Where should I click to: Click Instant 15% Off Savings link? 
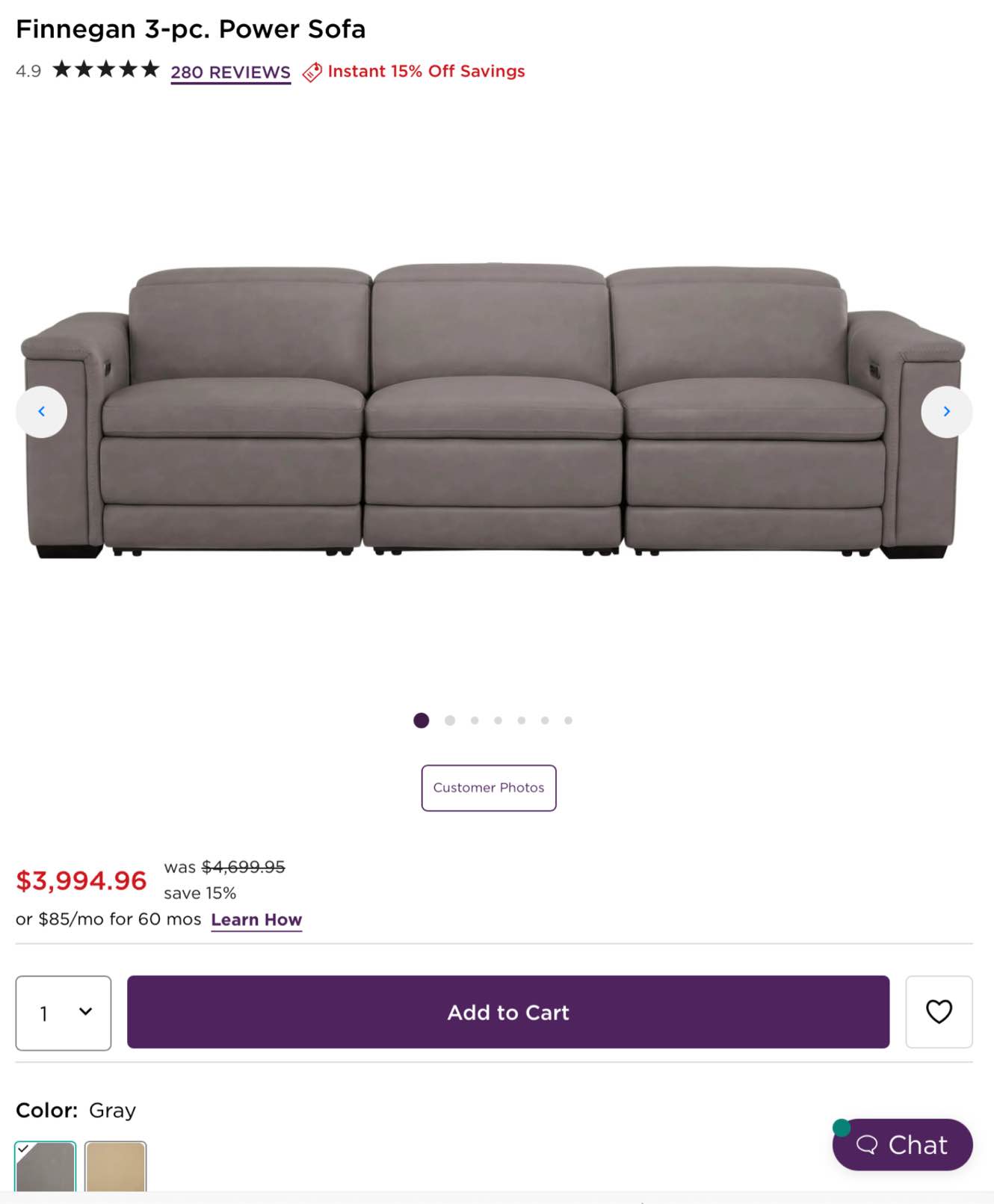(x=426, y=71)
